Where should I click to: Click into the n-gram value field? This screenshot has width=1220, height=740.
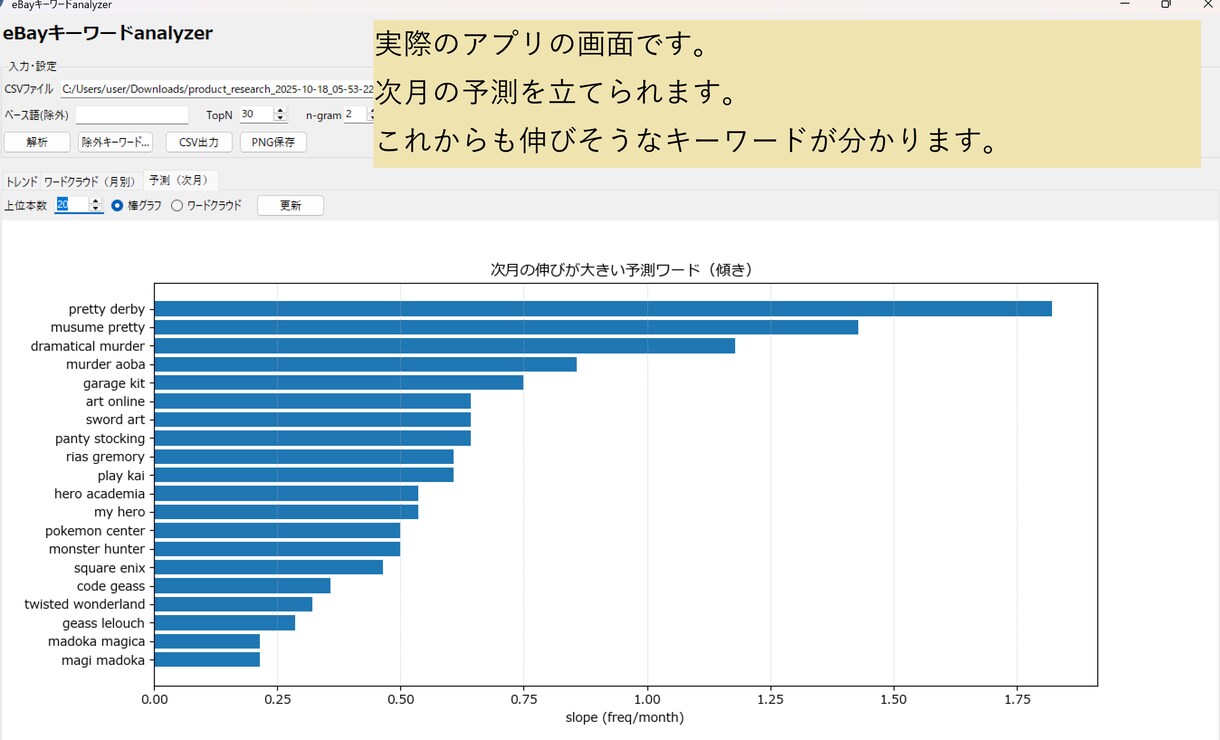tap(355, 115)
